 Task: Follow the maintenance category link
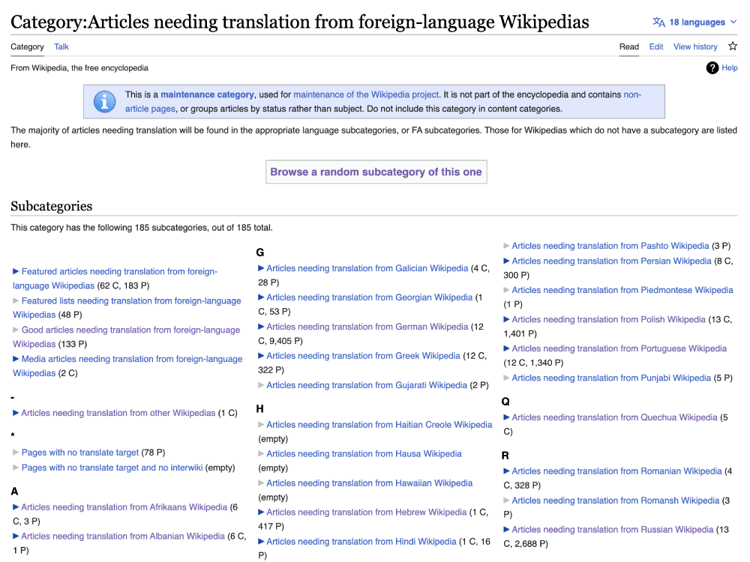click(x=207, y=95)
